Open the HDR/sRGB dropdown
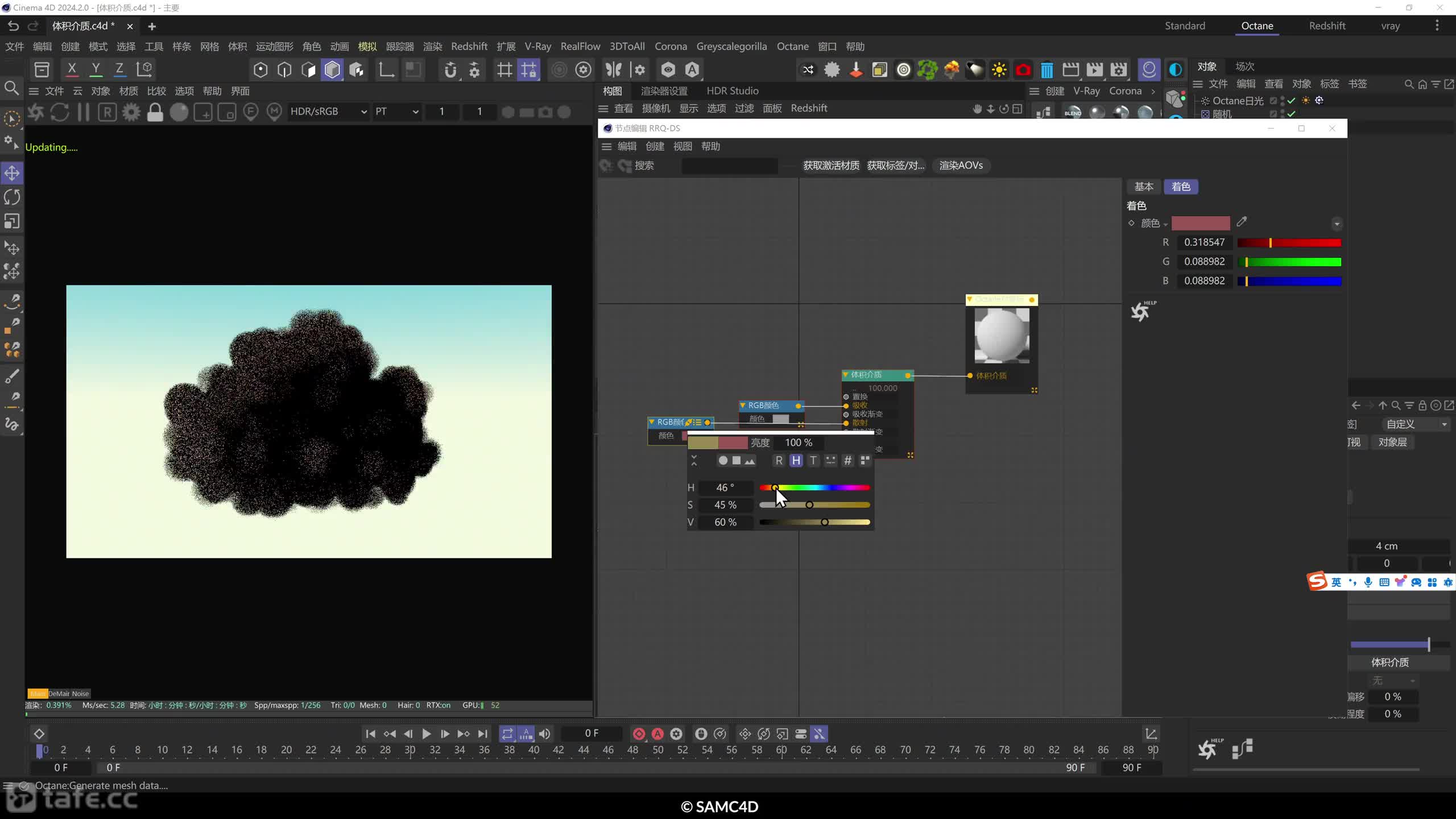Viewport: 1456px width, 819px height. [328, 112]
